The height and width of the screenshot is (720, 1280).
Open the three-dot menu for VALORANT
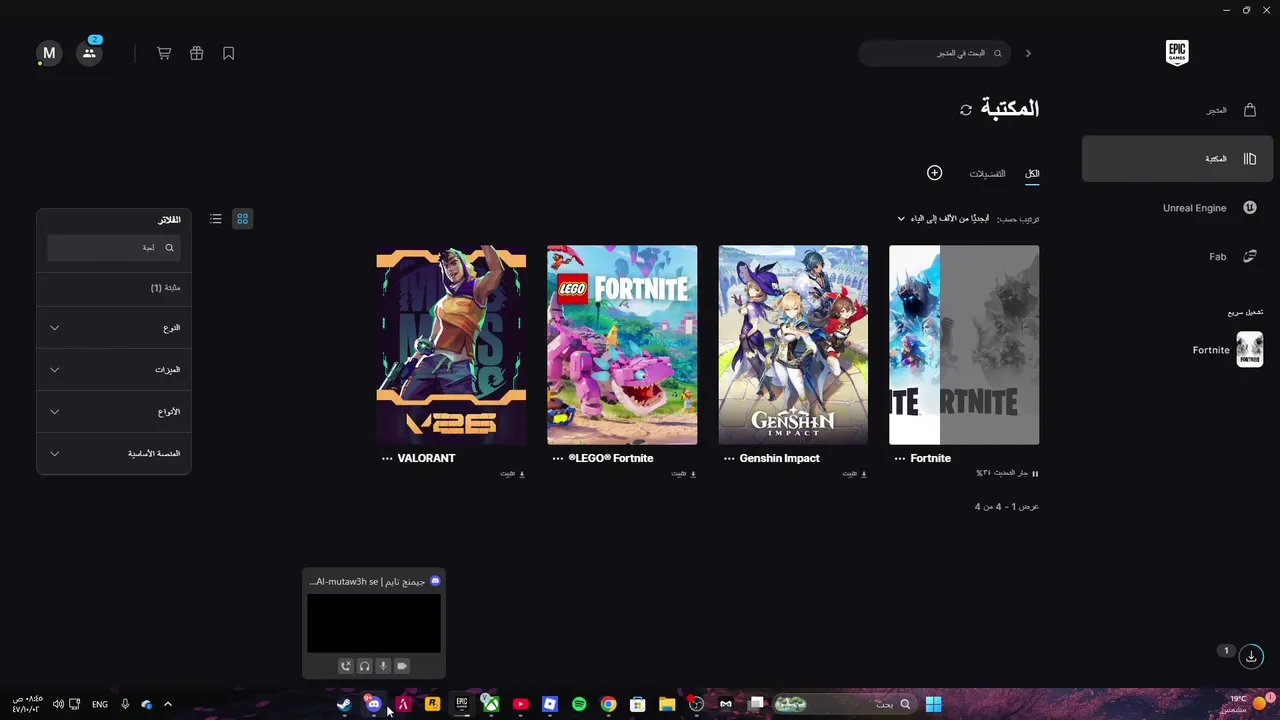point(387,458)
